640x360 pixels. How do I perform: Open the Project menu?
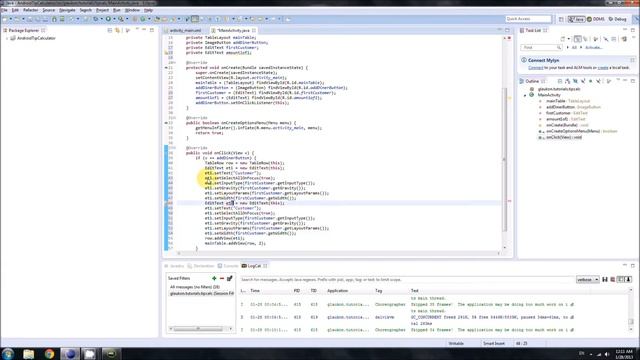click(102, 10)
